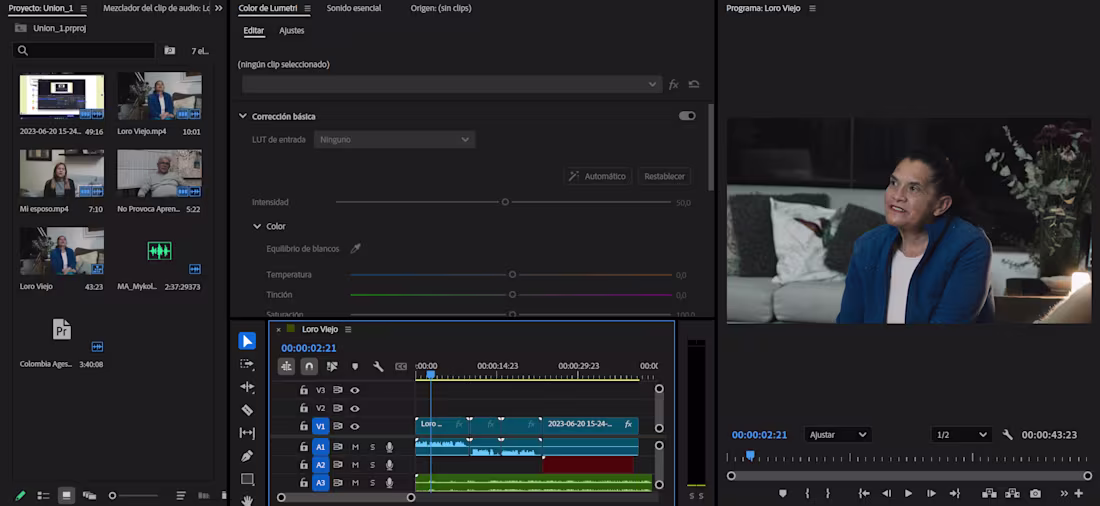Select the Ripple Edit tool
1100x506 pixels.
[247, 387]
